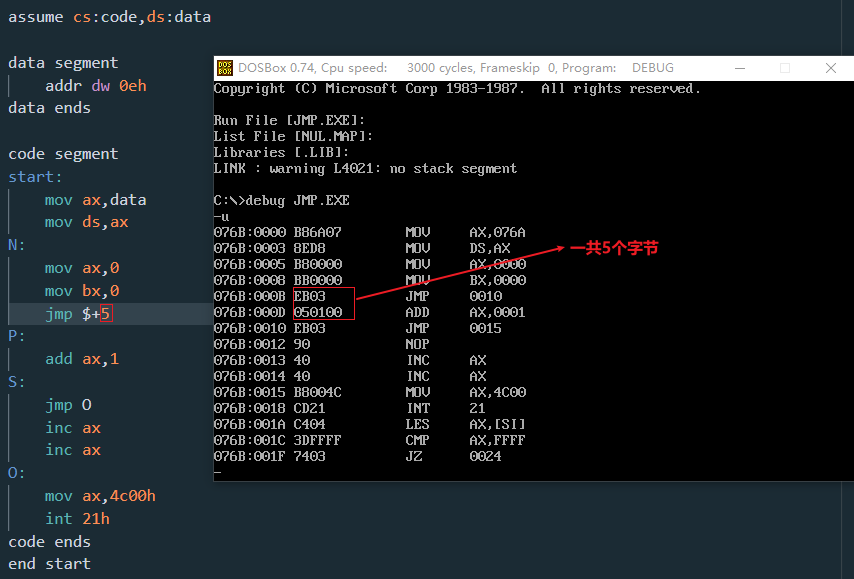Click the 'C:\>debug JMP.EXE' command line
The image size is (854, 579).
pyautogui.click(x=282, y=200)
